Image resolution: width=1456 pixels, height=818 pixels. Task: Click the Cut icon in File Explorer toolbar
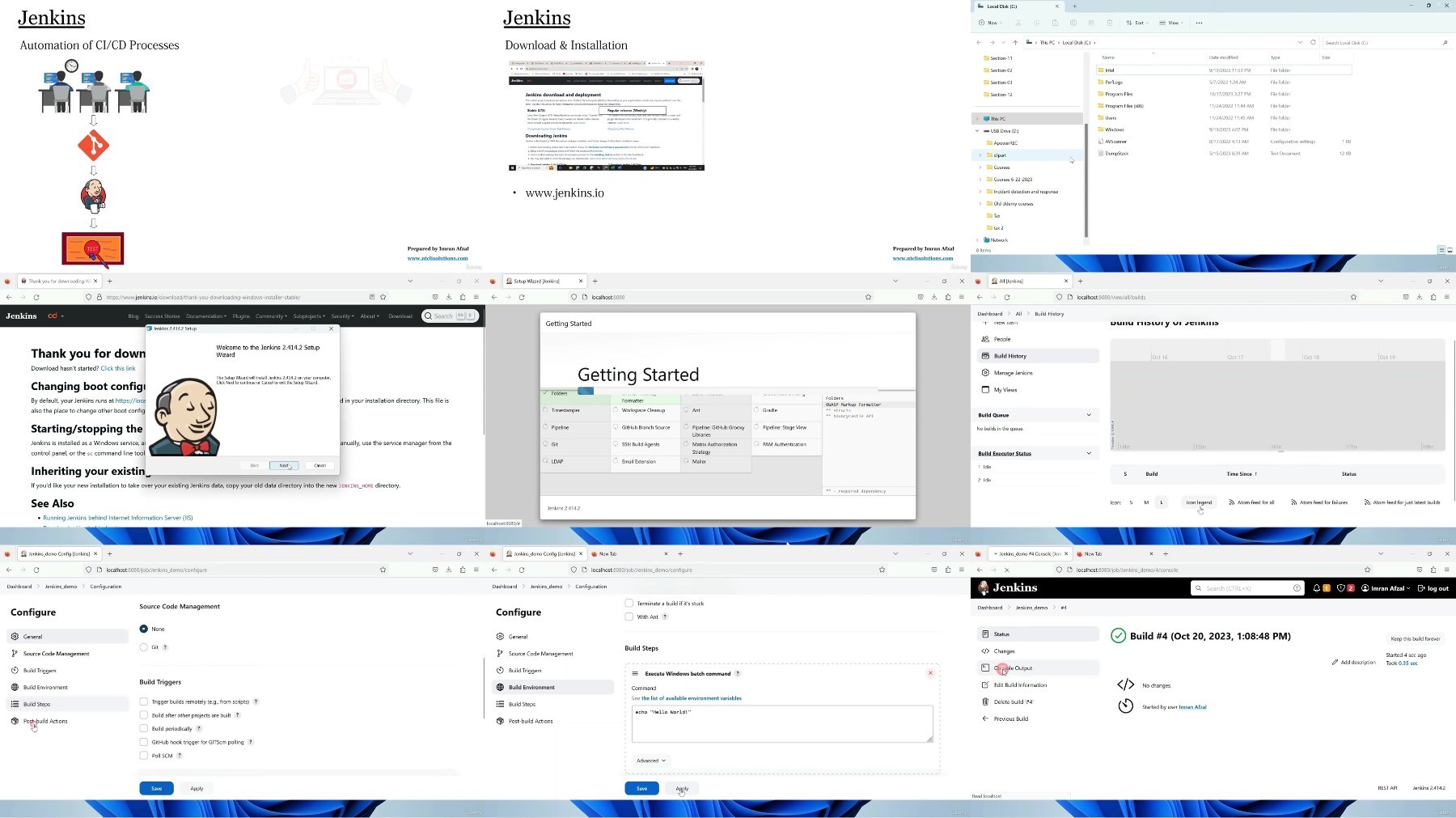(1018, 23)
